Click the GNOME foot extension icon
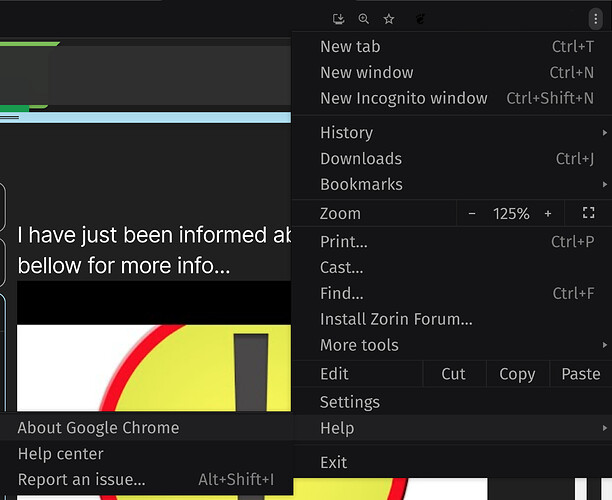612x500 pixels. pyautogui.click(x=420, y=19)
